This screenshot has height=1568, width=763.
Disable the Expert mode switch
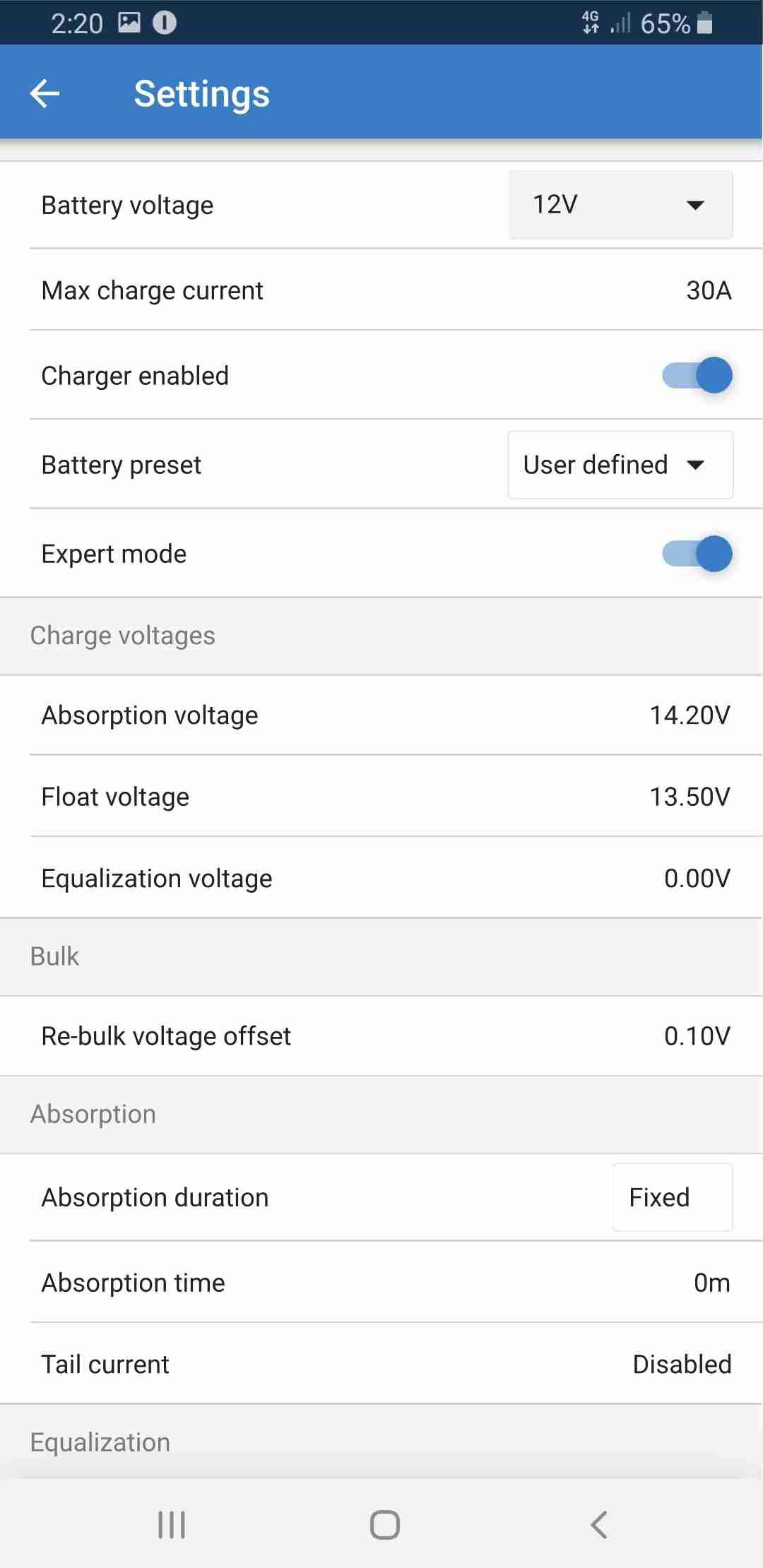click(x=697, y=554)
